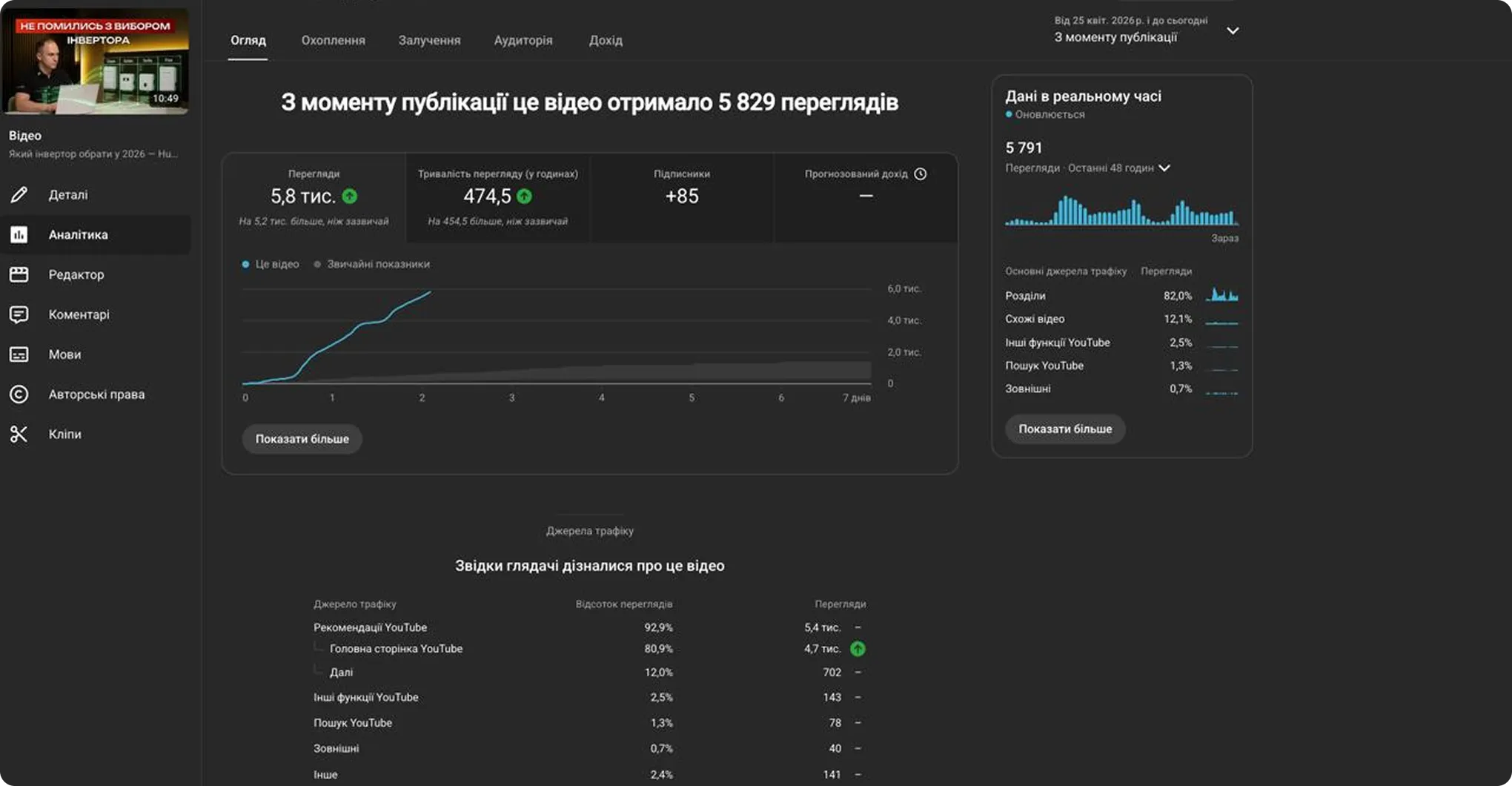Click the 5 791 realtime views count
This screenshot has width=1512, height=786.
tap(1024, 148)
